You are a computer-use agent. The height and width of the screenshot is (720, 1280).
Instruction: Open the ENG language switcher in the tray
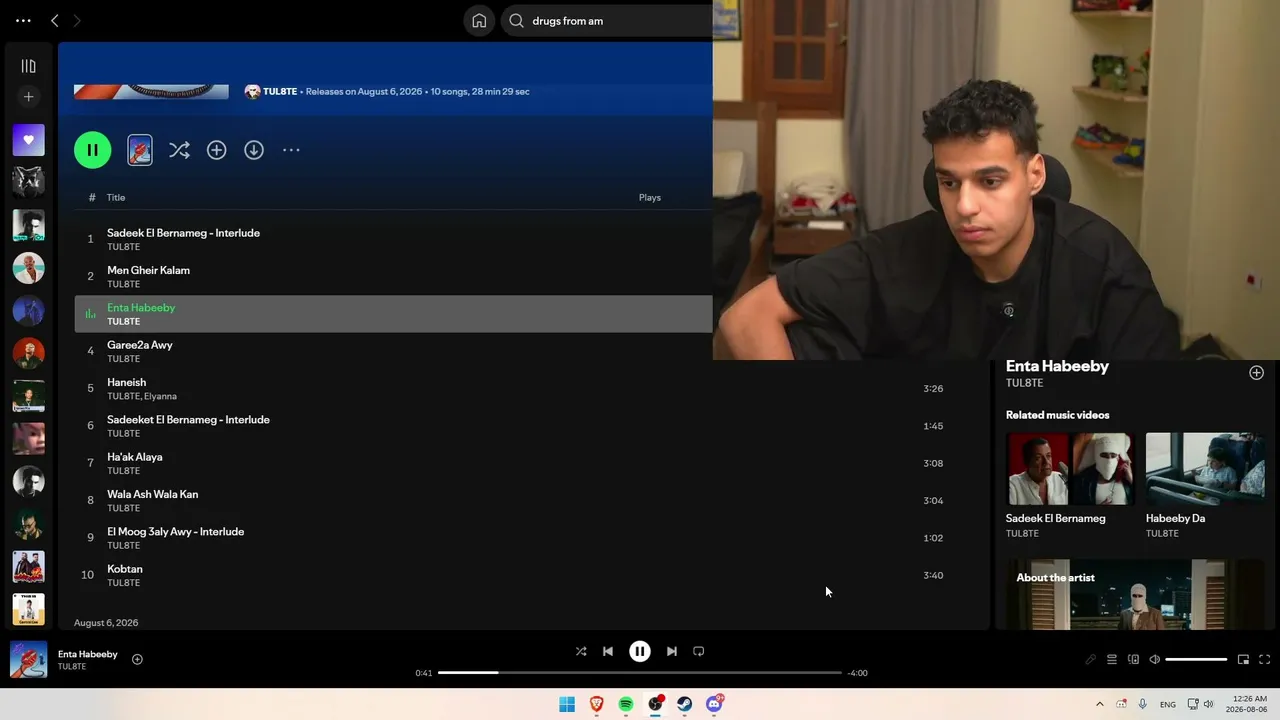1168,705
